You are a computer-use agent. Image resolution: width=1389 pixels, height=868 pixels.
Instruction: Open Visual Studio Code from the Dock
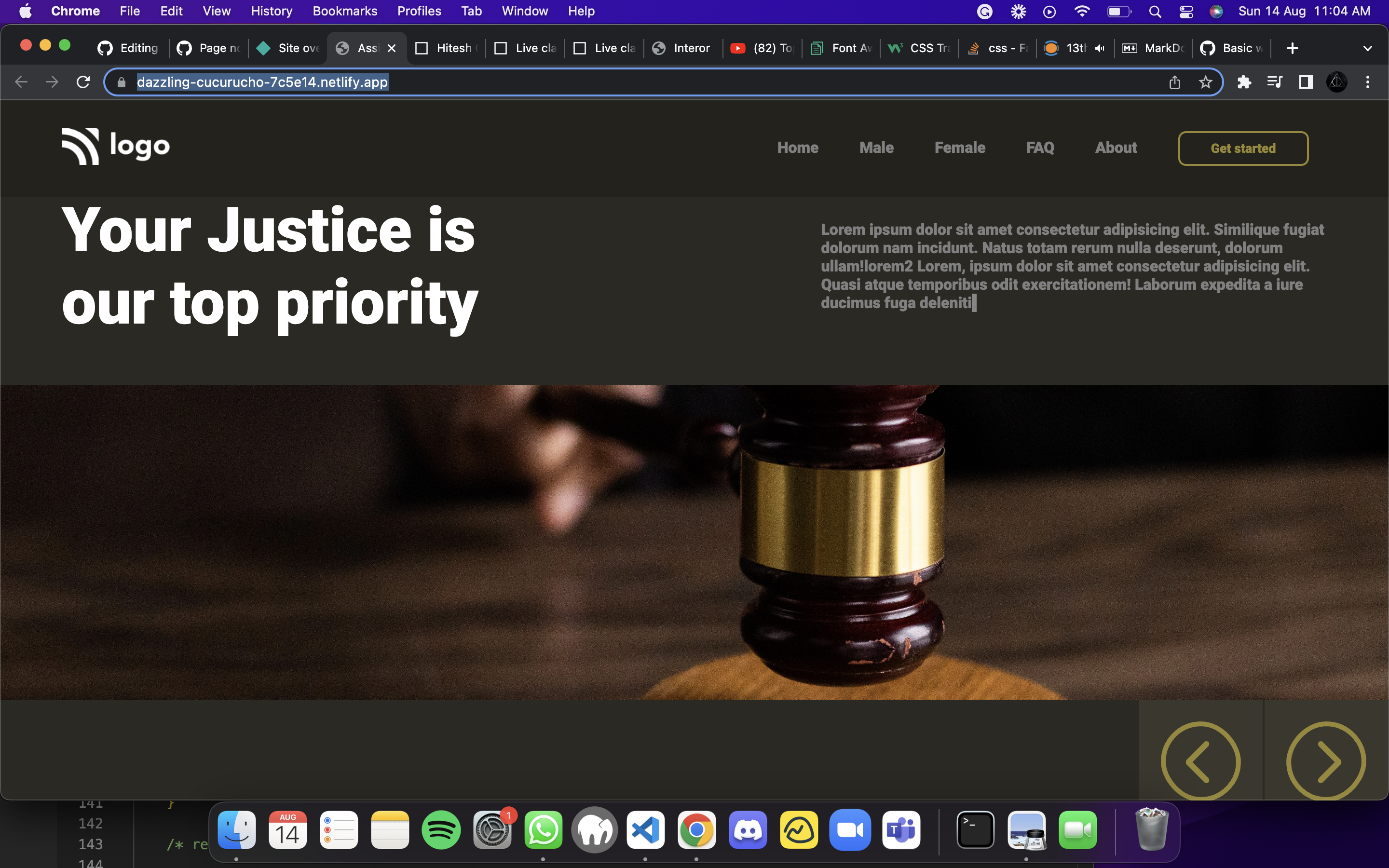coord(646,830)
